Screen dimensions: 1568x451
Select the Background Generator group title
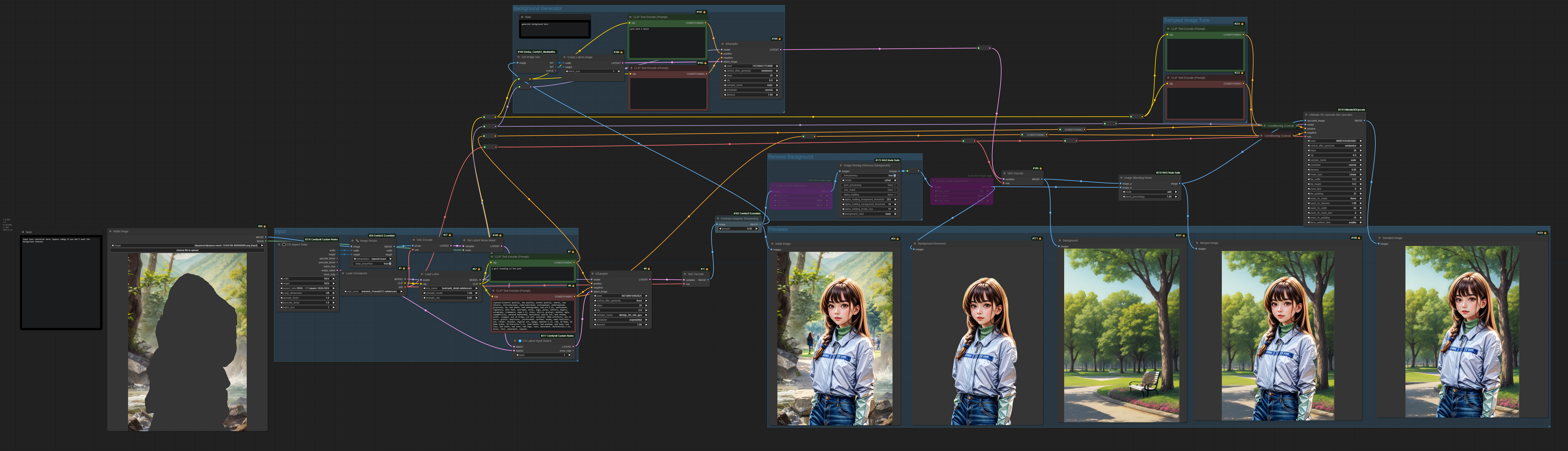pos(538,9)
